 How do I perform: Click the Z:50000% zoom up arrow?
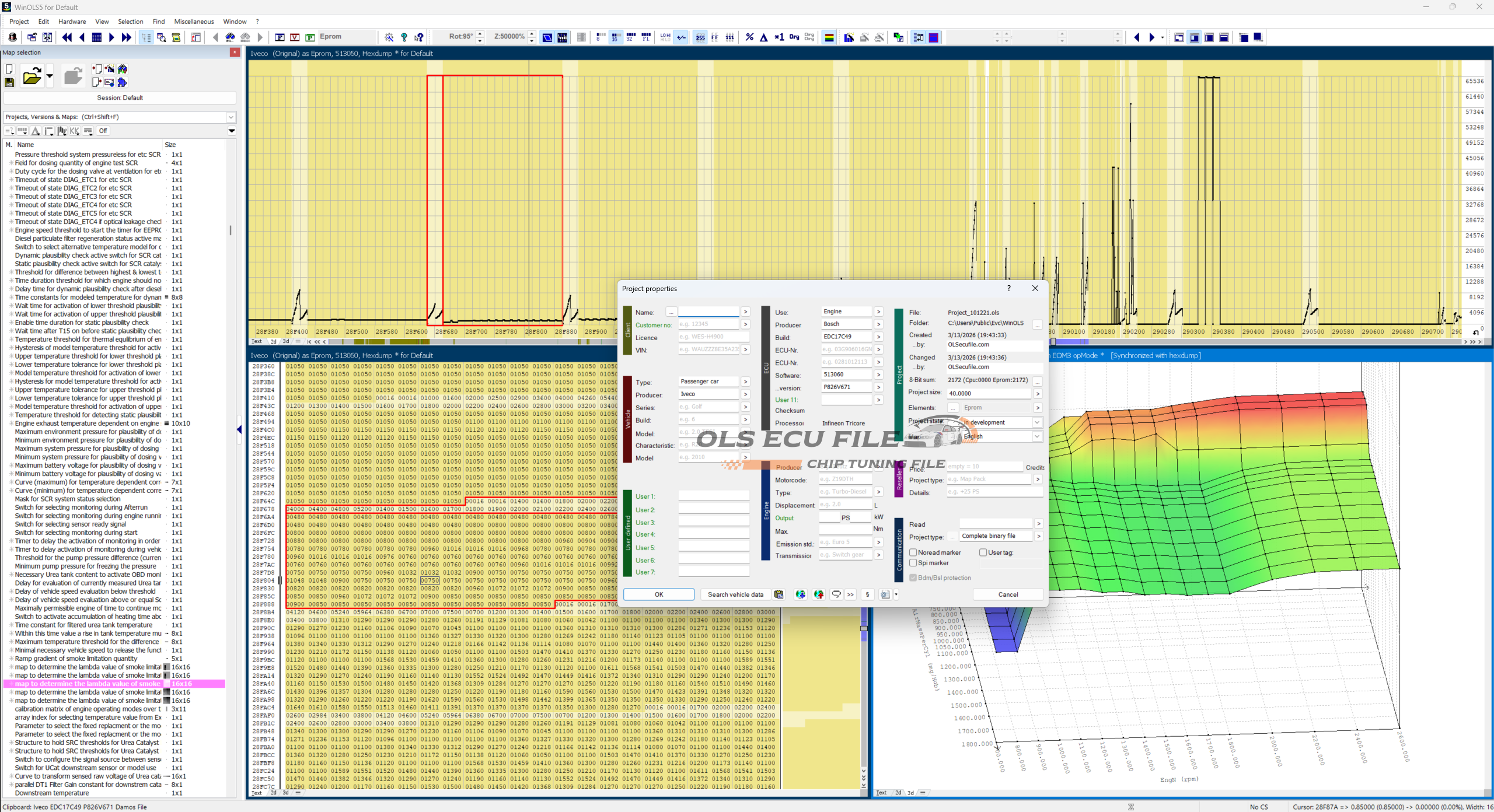(532, 33)
